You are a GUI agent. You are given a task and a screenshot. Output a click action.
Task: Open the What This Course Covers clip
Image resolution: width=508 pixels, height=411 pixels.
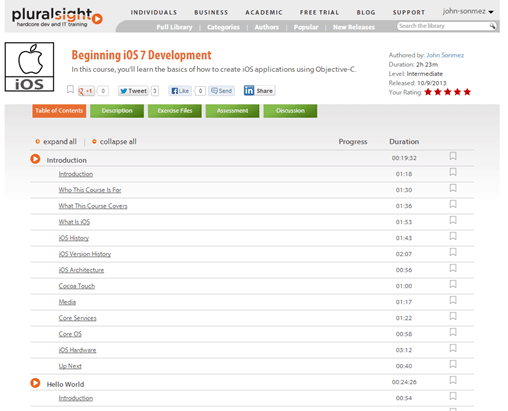pos(93,206)
